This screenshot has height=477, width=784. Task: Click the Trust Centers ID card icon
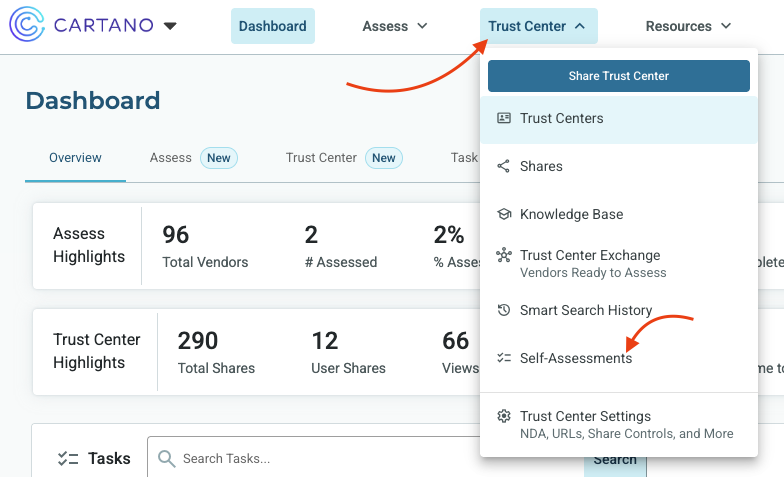point(504,118)
